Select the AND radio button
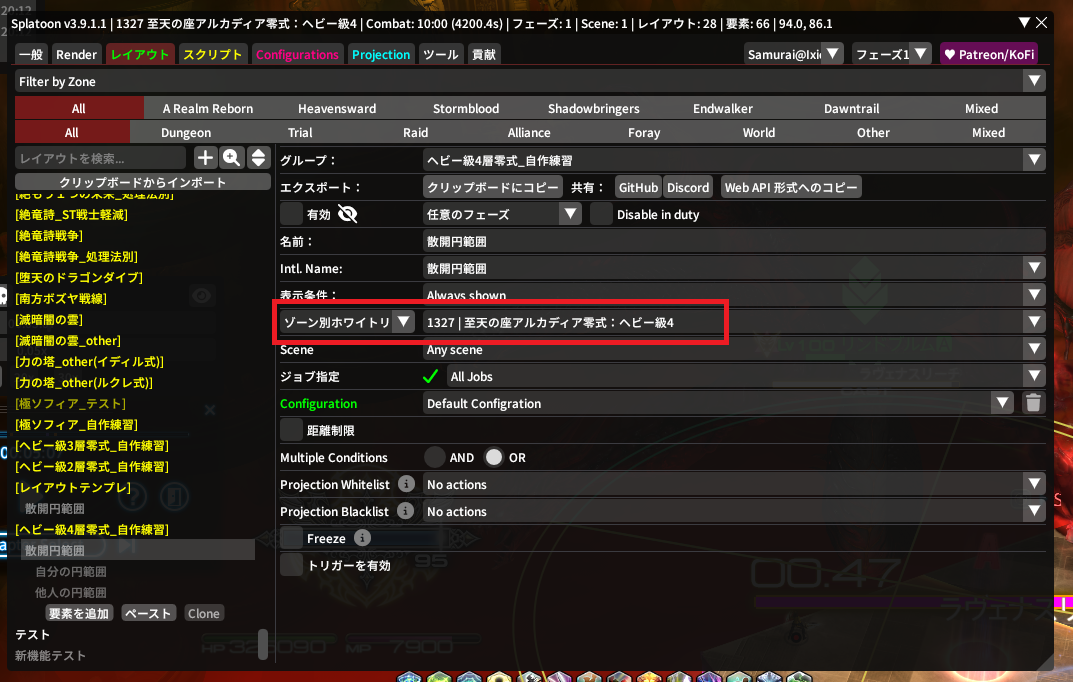Image resolution: width=1073 pixels, height=682 pixels. point(435,457)
